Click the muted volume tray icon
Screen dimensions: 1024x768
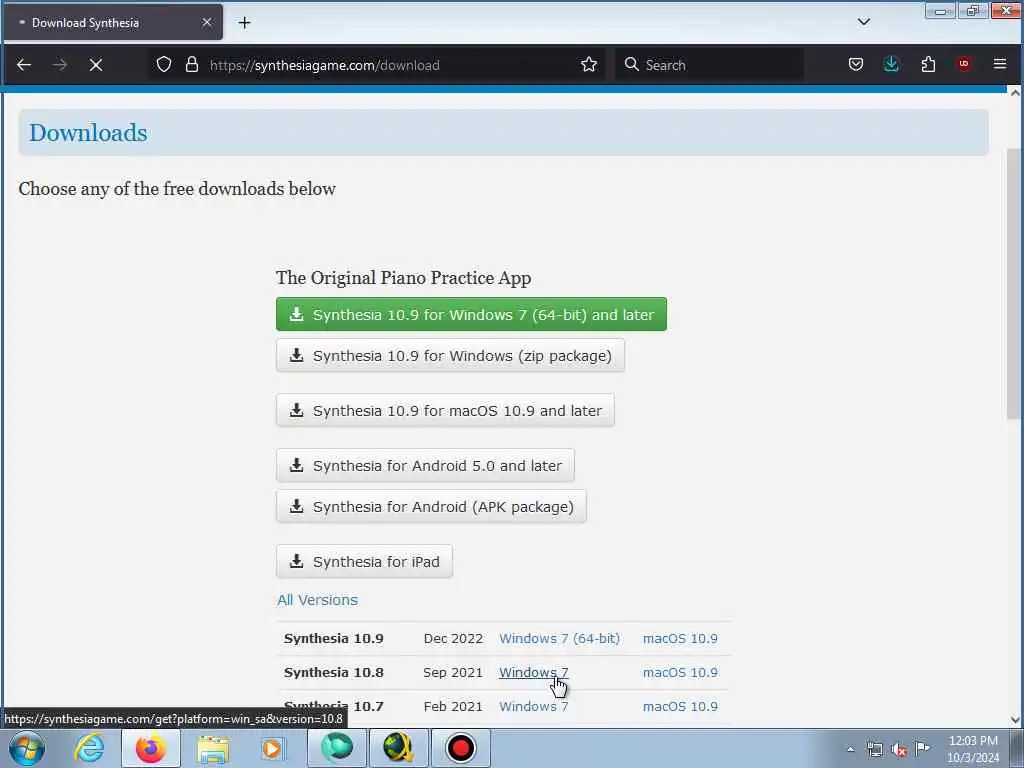click(x=899, y=750)
